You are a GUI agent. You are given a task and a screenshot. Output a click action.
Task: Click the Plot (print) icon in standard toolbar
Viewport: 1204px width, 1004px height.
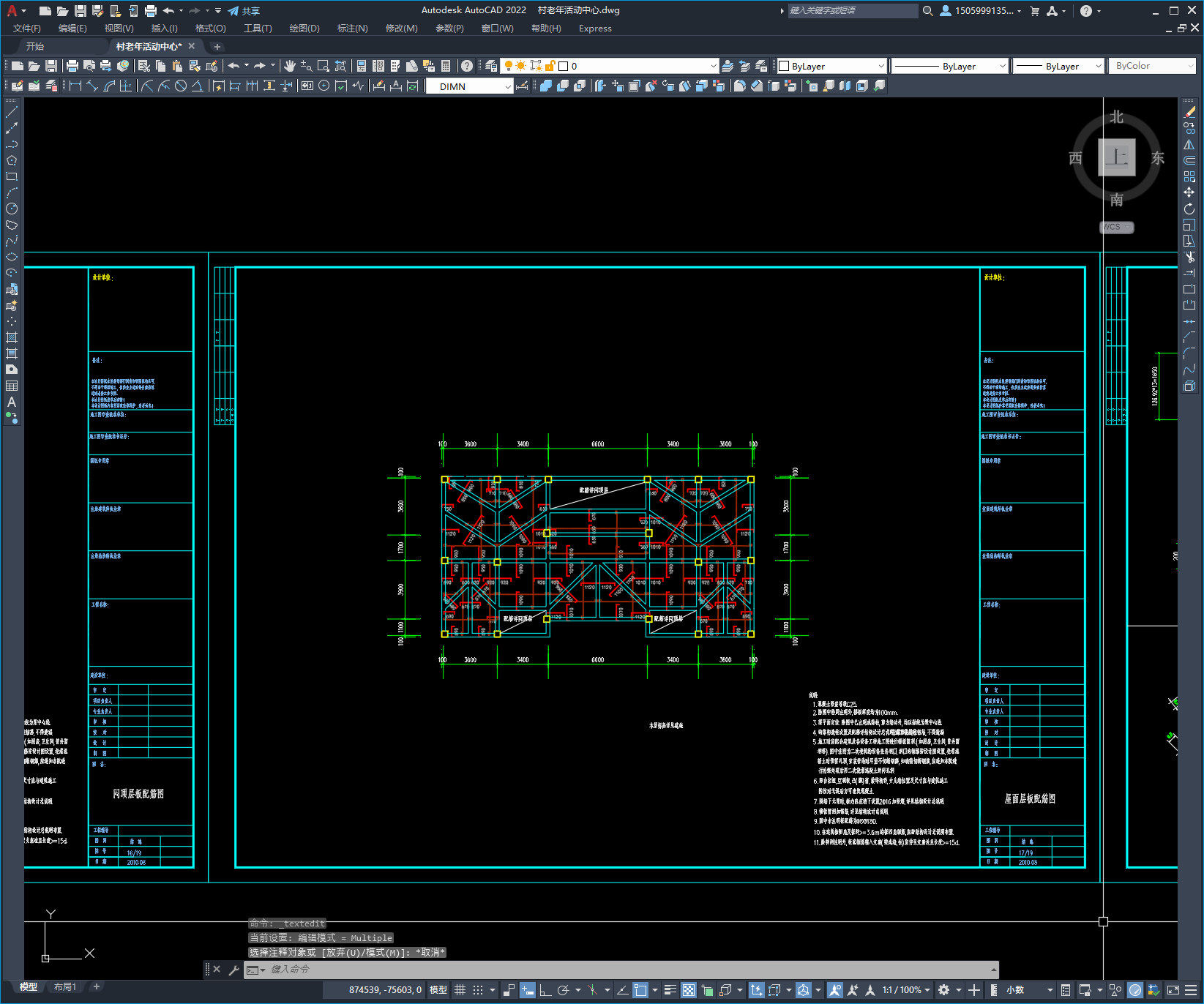pyautogui.click(x=72, y=66)
